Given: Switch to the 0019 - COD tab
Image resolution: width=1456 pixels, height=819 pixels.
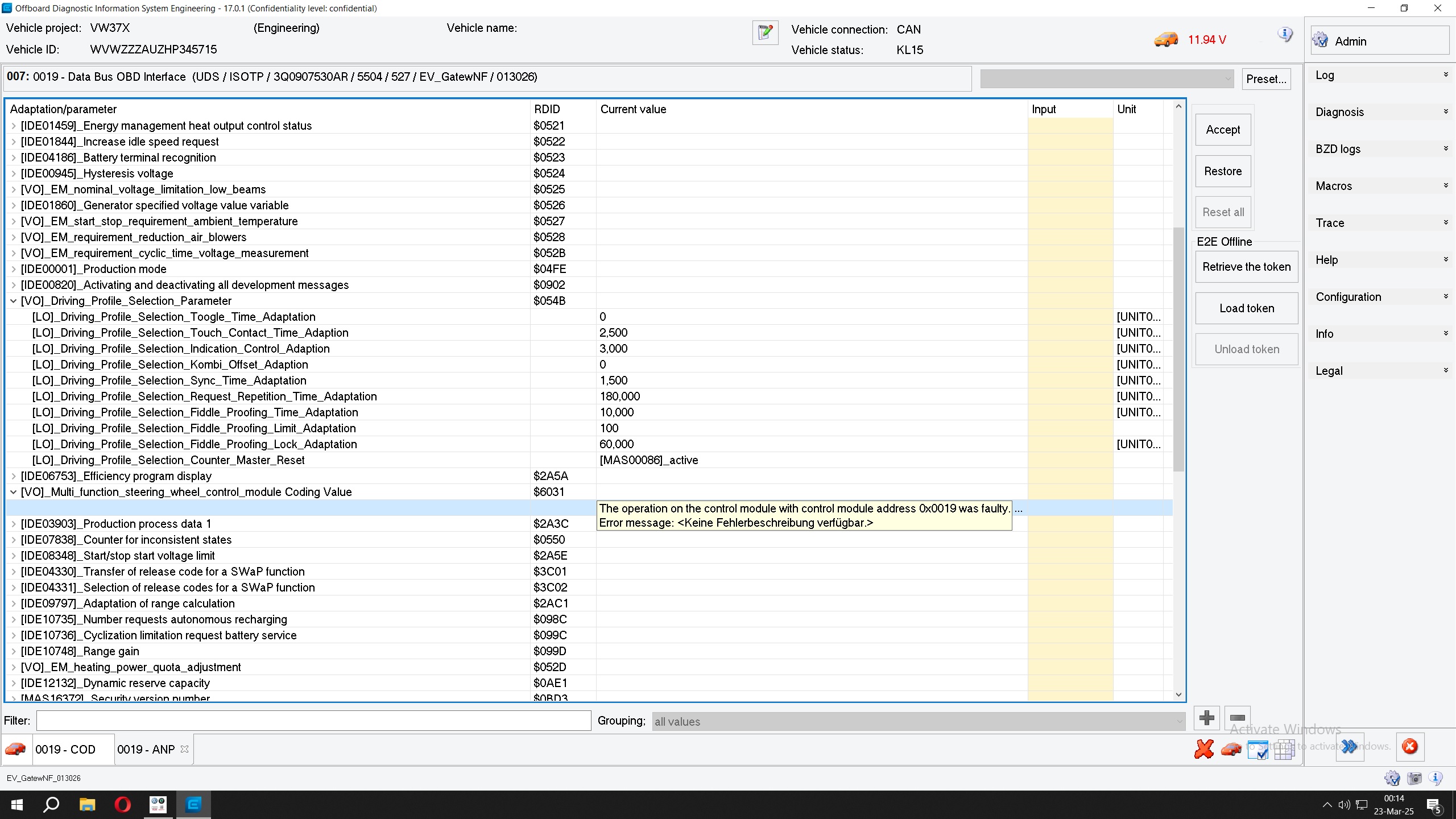Looking at the screenshot, I should click(x=65, y=750).
